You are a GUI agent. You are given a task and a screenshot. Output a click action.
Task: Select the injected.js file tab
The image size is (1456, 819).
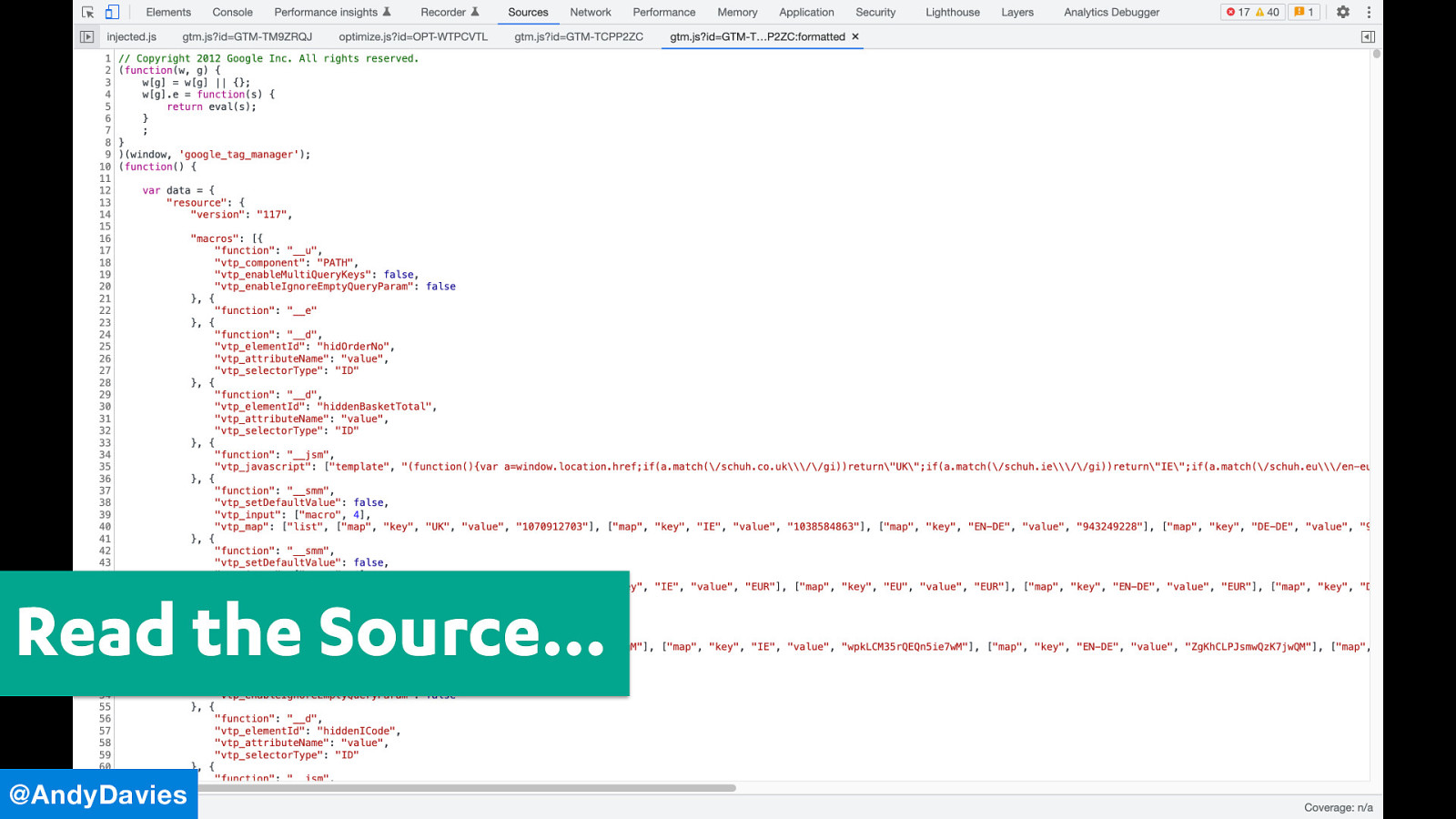click(x=131, y=36)
